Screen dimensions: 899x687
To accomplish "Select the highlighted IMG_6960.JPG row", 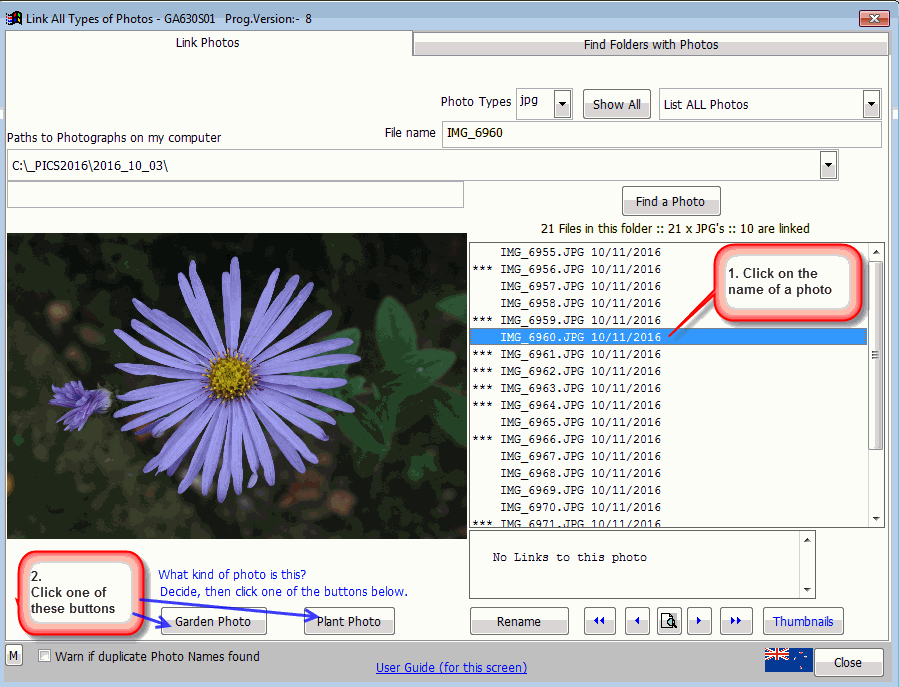I will pyautogui.click(x=668, y=337).
